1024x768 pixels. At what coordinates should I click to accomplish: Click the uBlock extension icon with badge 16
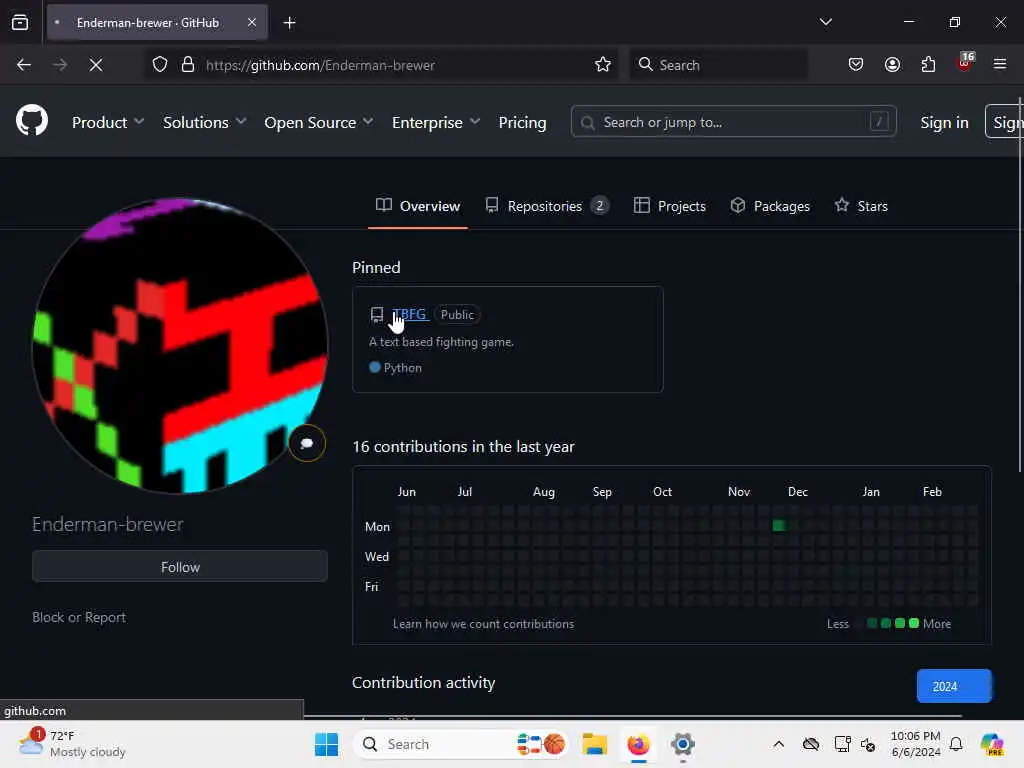tap(965, 63)
